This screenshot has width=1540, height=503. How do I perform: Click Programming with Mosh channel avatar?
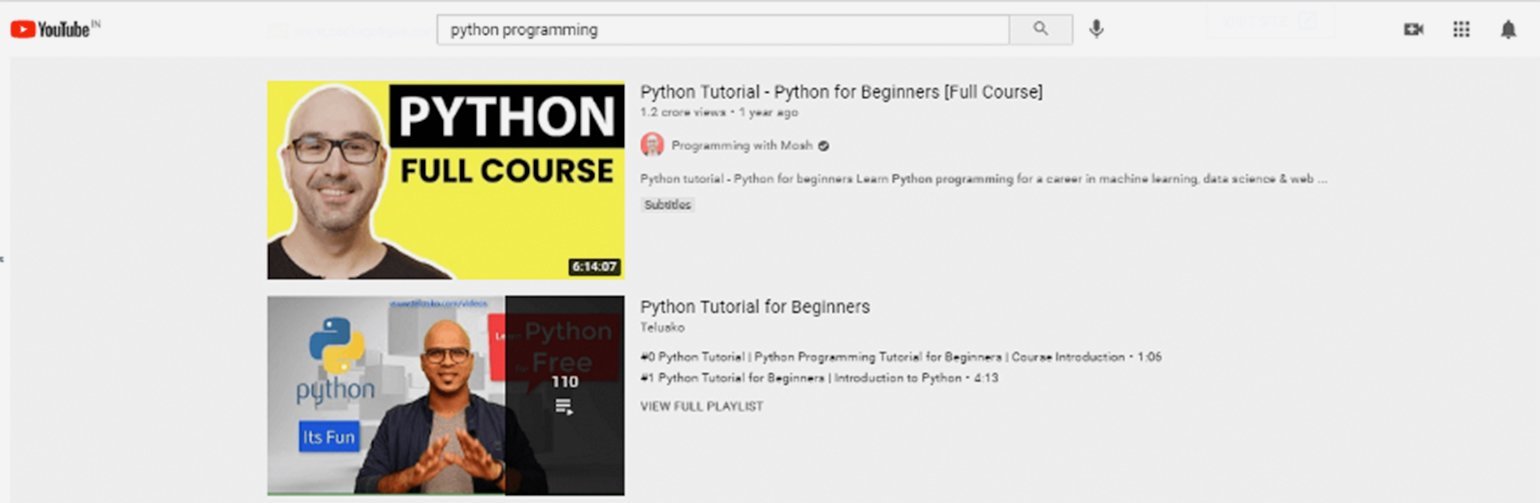coord(652,145)
